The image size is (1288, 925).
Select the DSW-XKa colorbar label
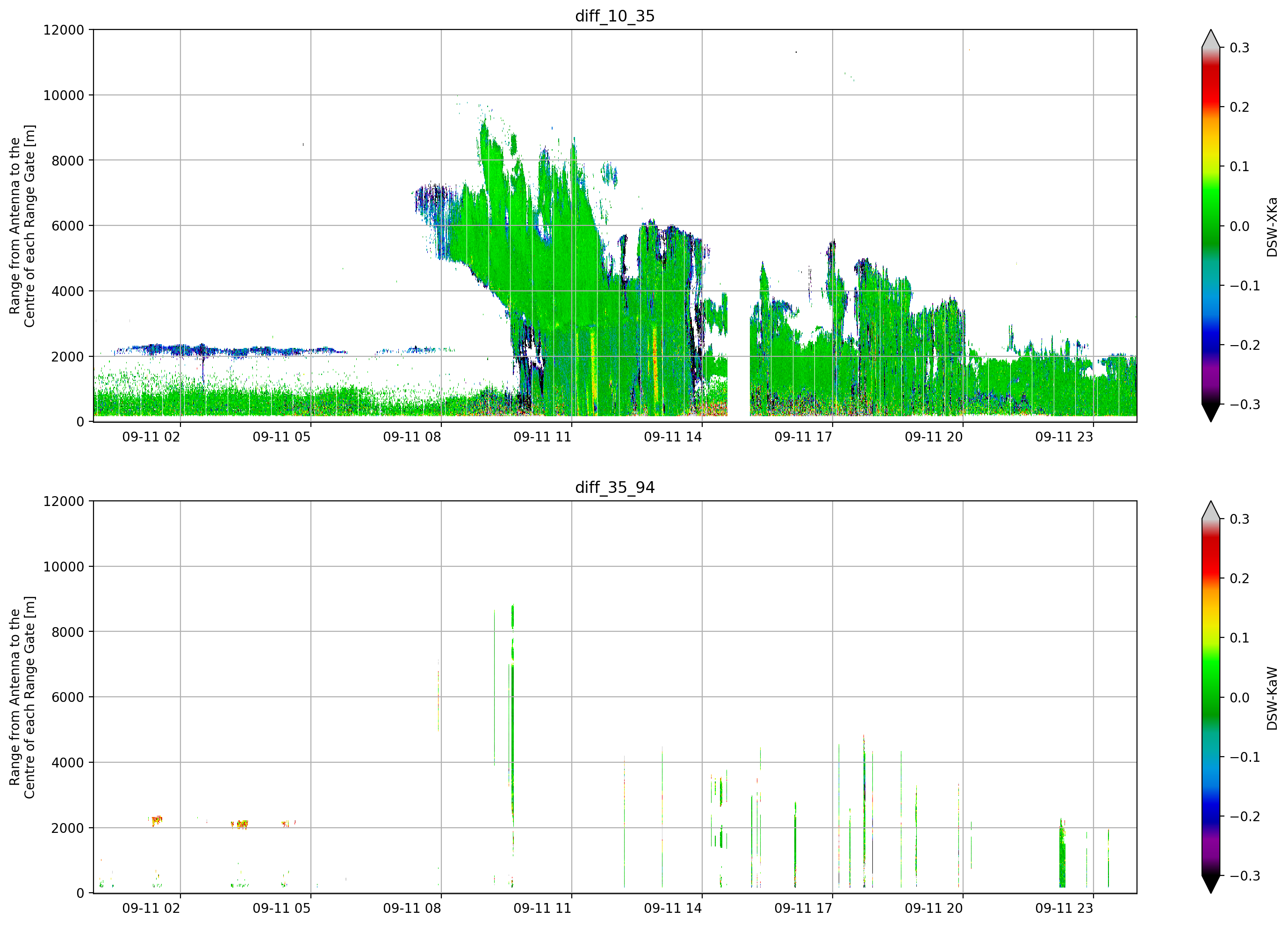coord(1272,227)
